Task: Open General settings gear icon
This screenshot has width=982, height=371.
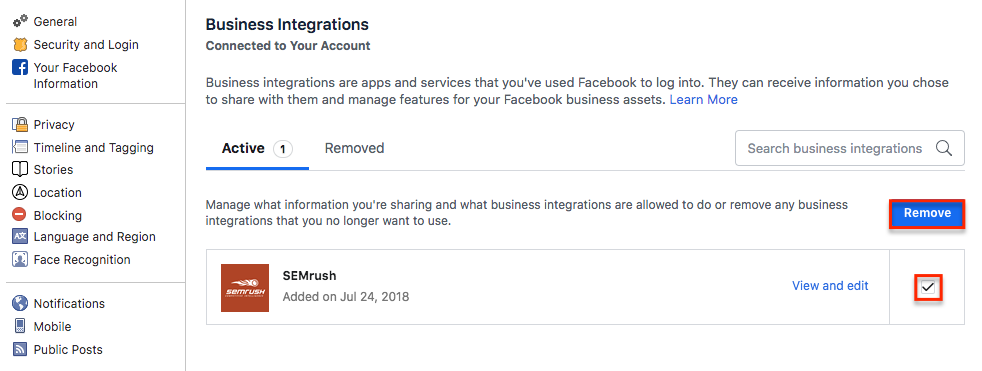Action: pyautogui.click(x=21, y=21)
